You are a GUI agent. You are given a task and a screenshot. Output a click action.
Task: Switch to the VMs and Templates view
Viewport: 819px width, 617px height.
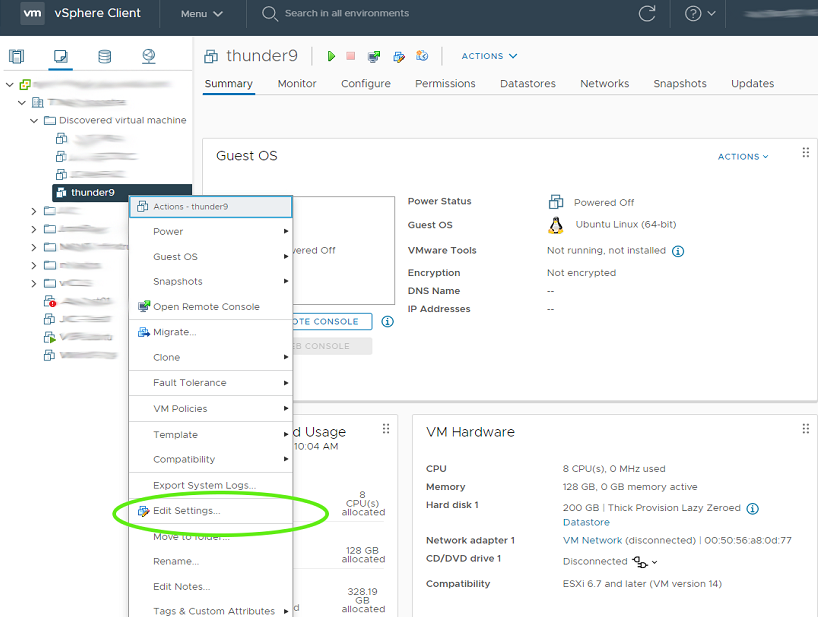61,56
